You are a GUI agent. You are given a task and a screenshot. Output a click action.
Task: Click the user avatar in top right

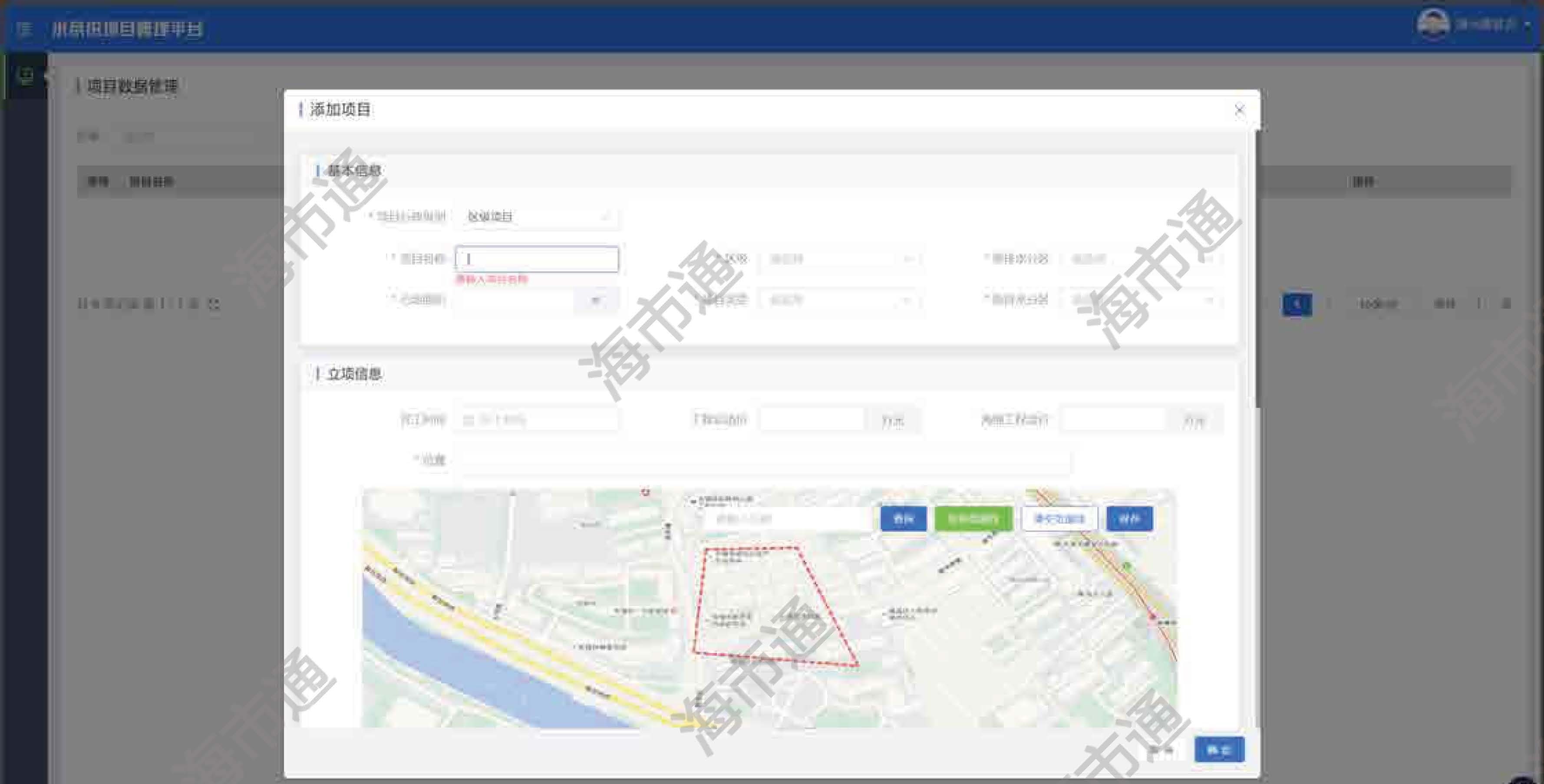(x=1432, y=25)
